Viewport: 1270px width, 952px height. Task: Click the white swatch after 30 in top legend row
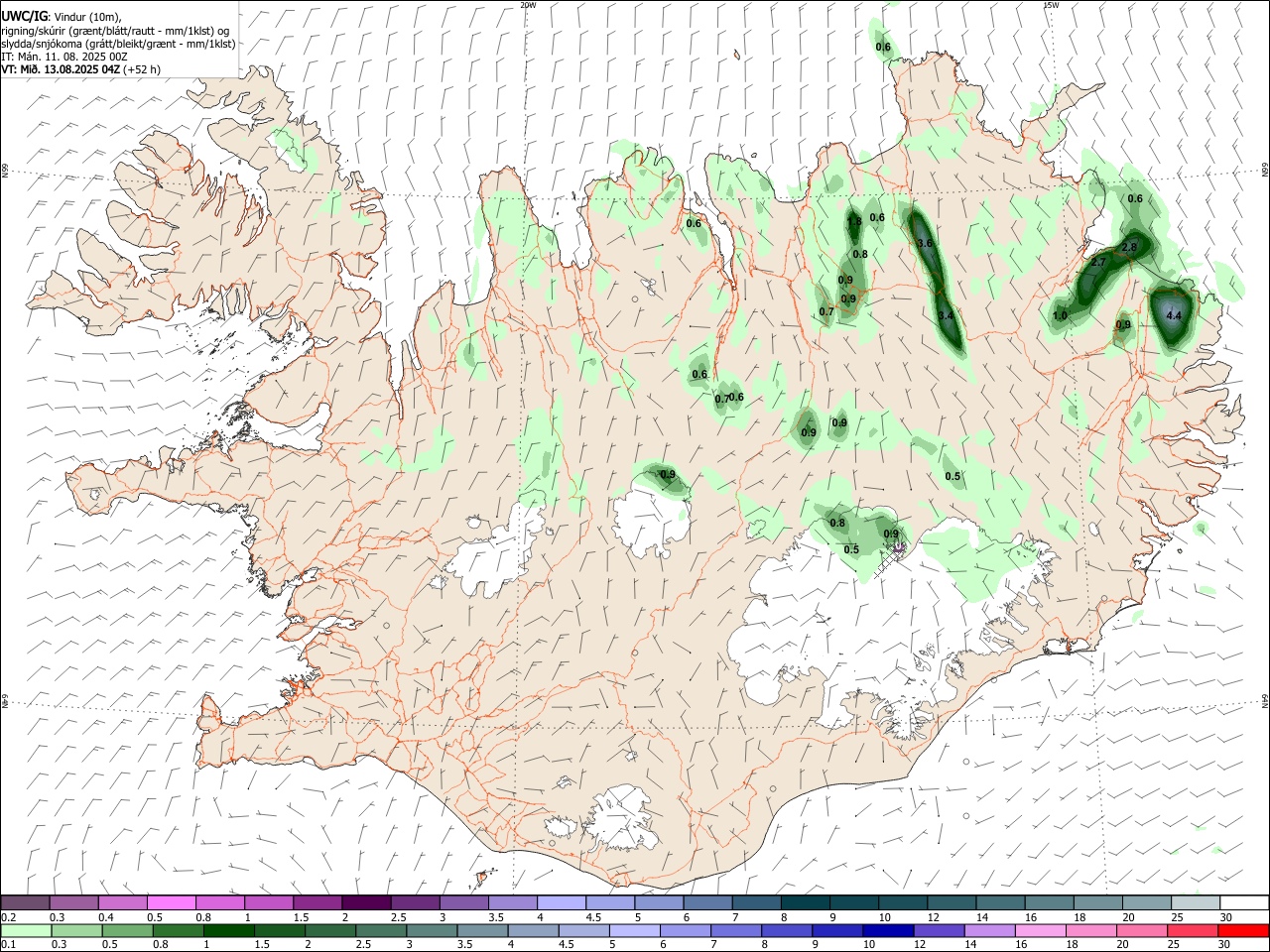pos(1244,902)
